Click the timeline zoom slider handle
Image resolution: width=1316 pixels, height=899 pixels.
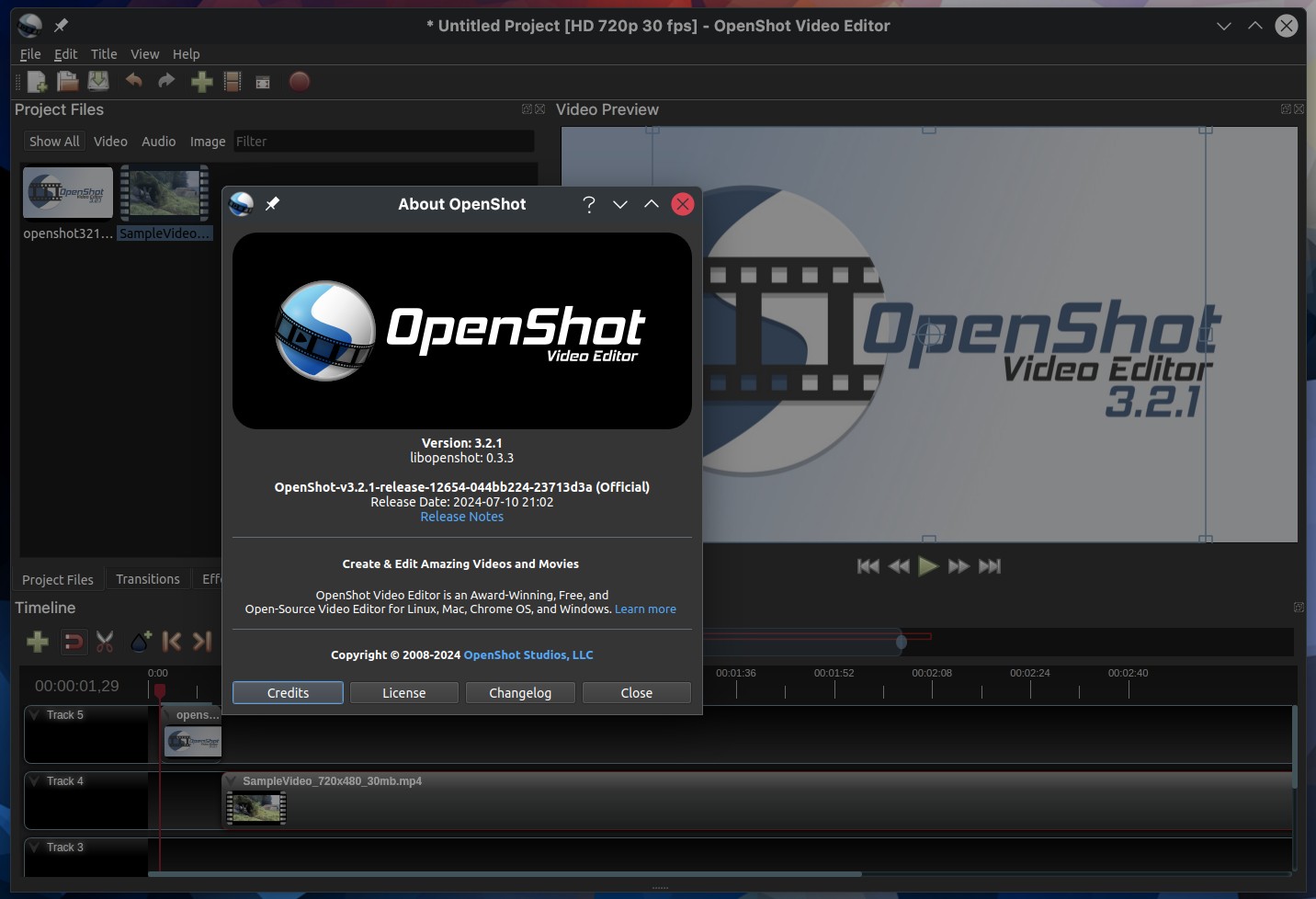point(902,642)
